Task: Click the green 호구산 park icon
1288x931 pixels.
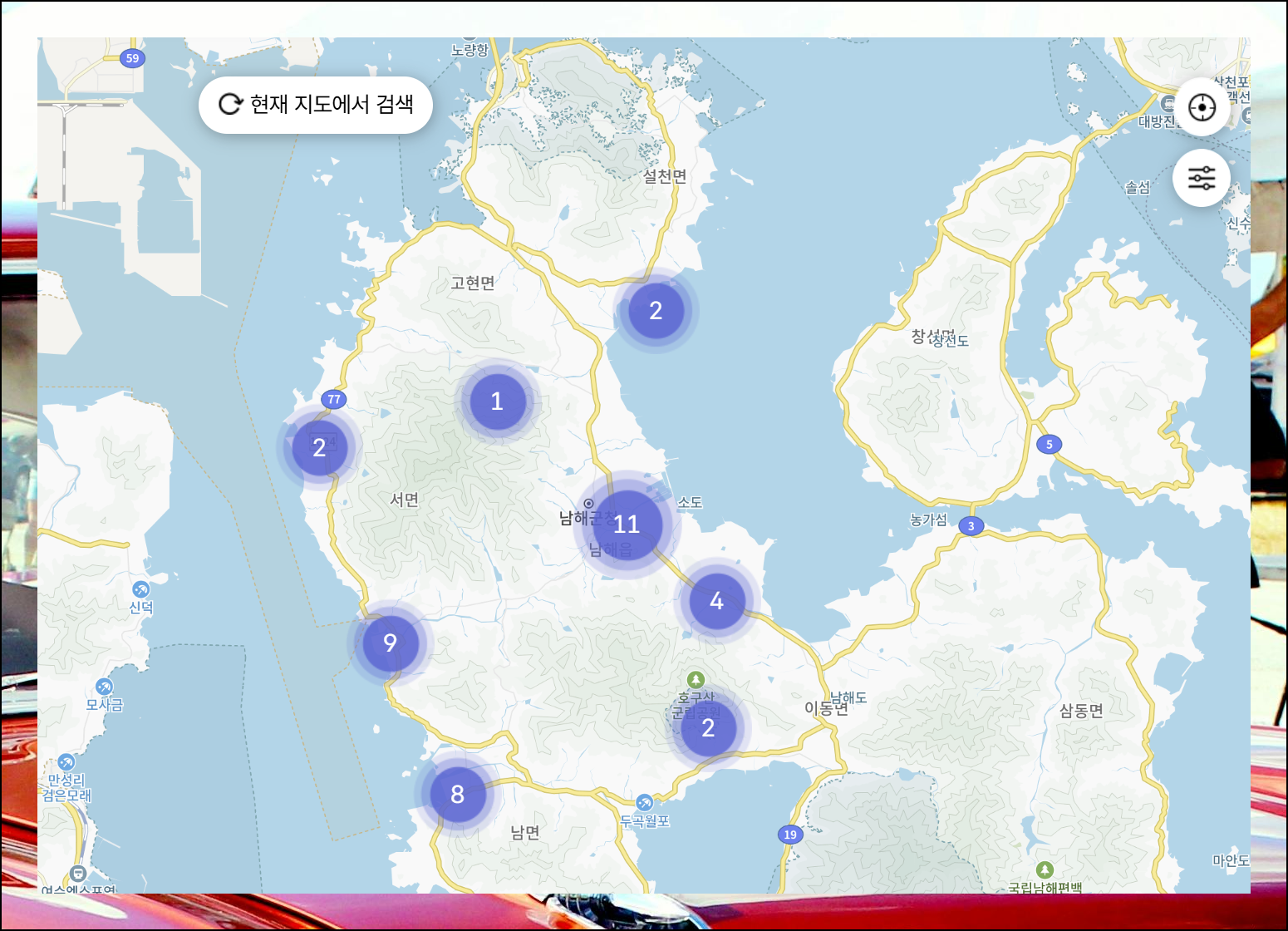Action: tap(696, 680)
